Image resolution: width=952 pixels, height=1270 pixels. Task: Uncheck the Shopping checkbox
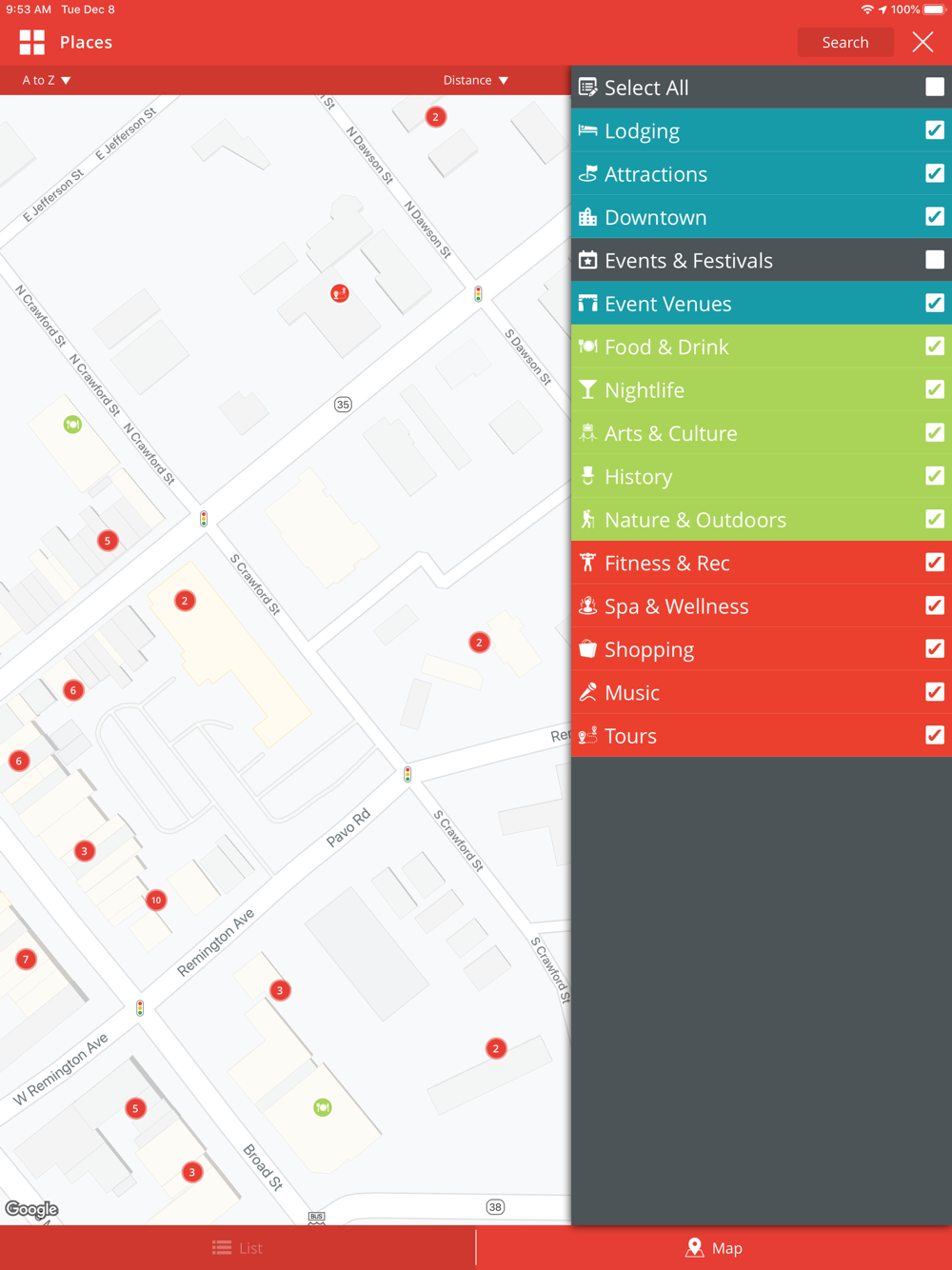pos(935,649)
